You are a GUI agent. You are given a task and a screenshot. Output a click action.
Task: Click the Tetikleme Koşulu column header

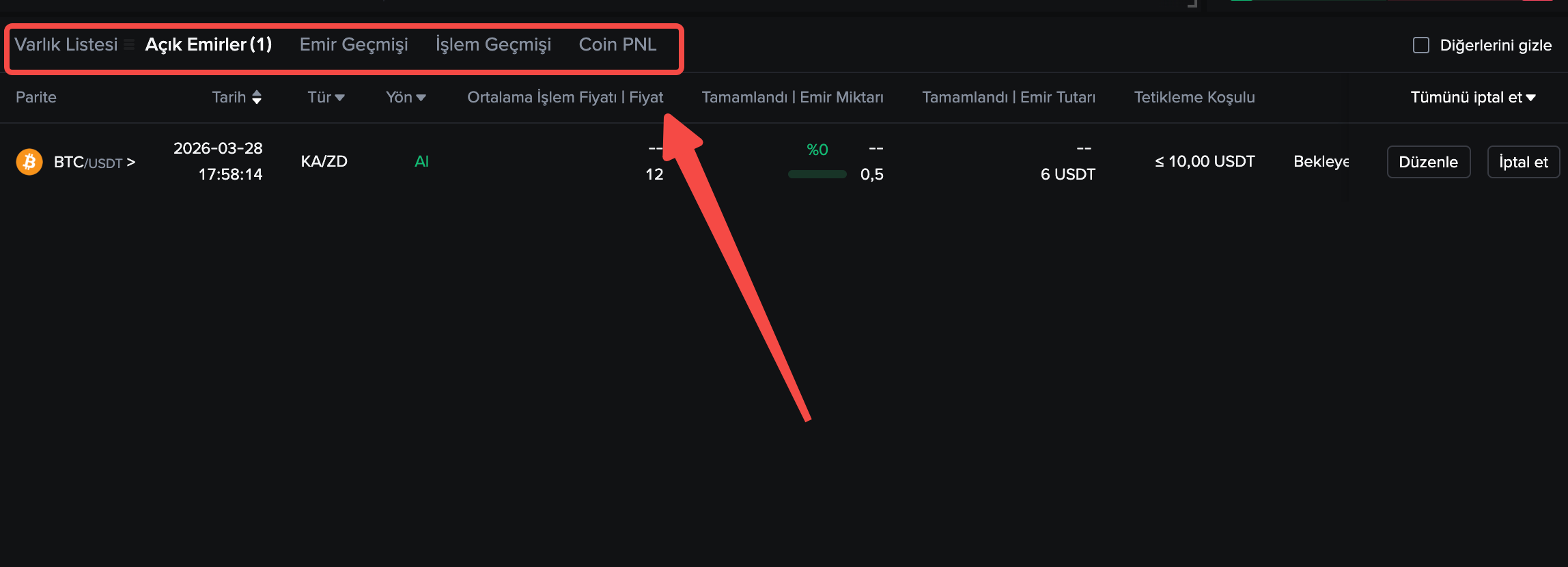coord(1194,97)
